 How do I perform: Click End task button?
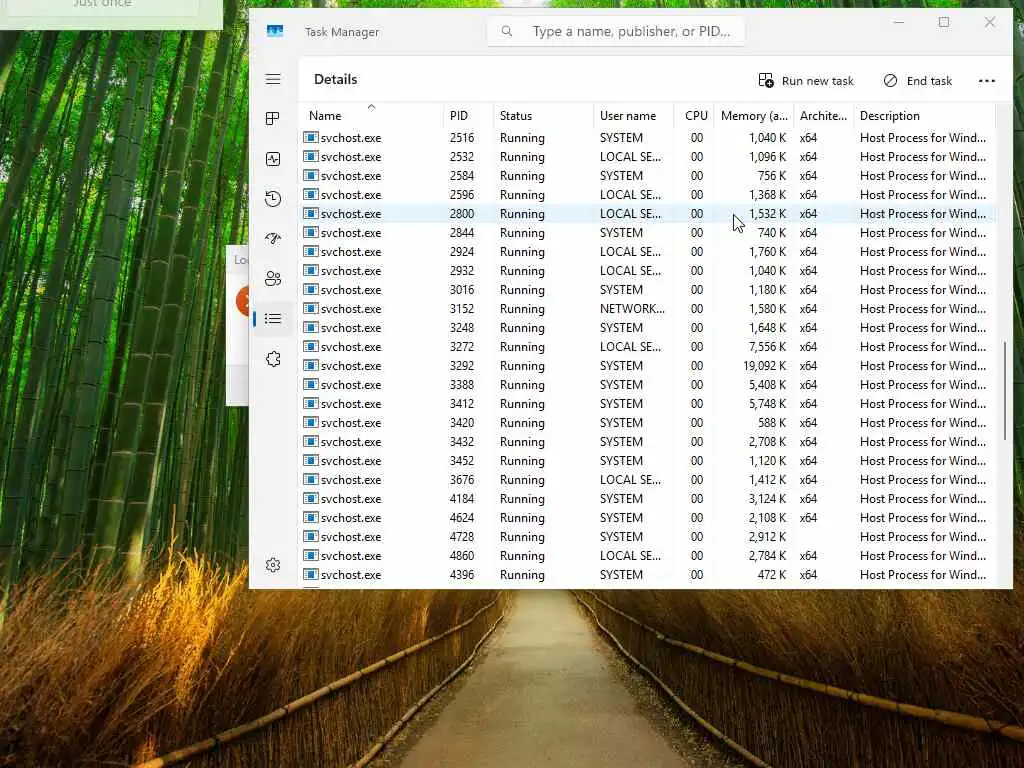pyautogui.click(x=918, y=81)
